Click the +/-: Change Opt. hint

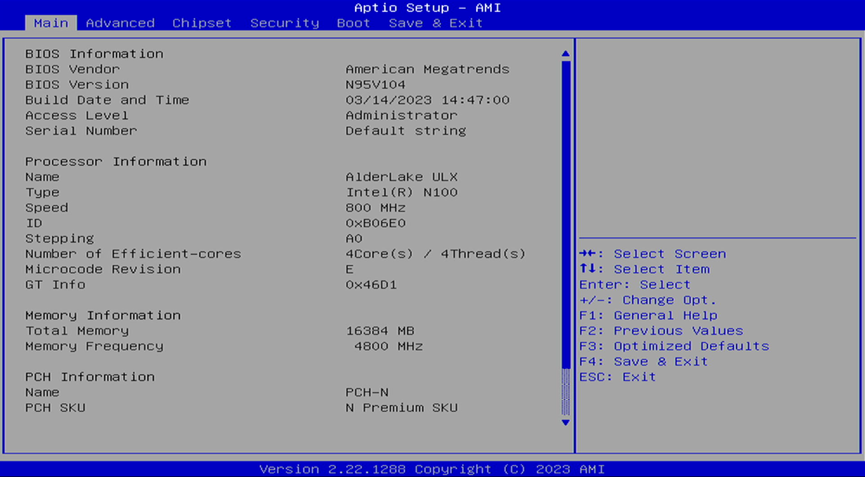tap(648, 301)
